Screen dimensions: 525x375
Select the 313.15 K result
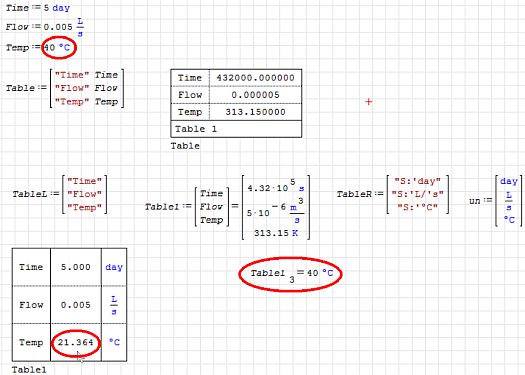[x=276, y=233]
